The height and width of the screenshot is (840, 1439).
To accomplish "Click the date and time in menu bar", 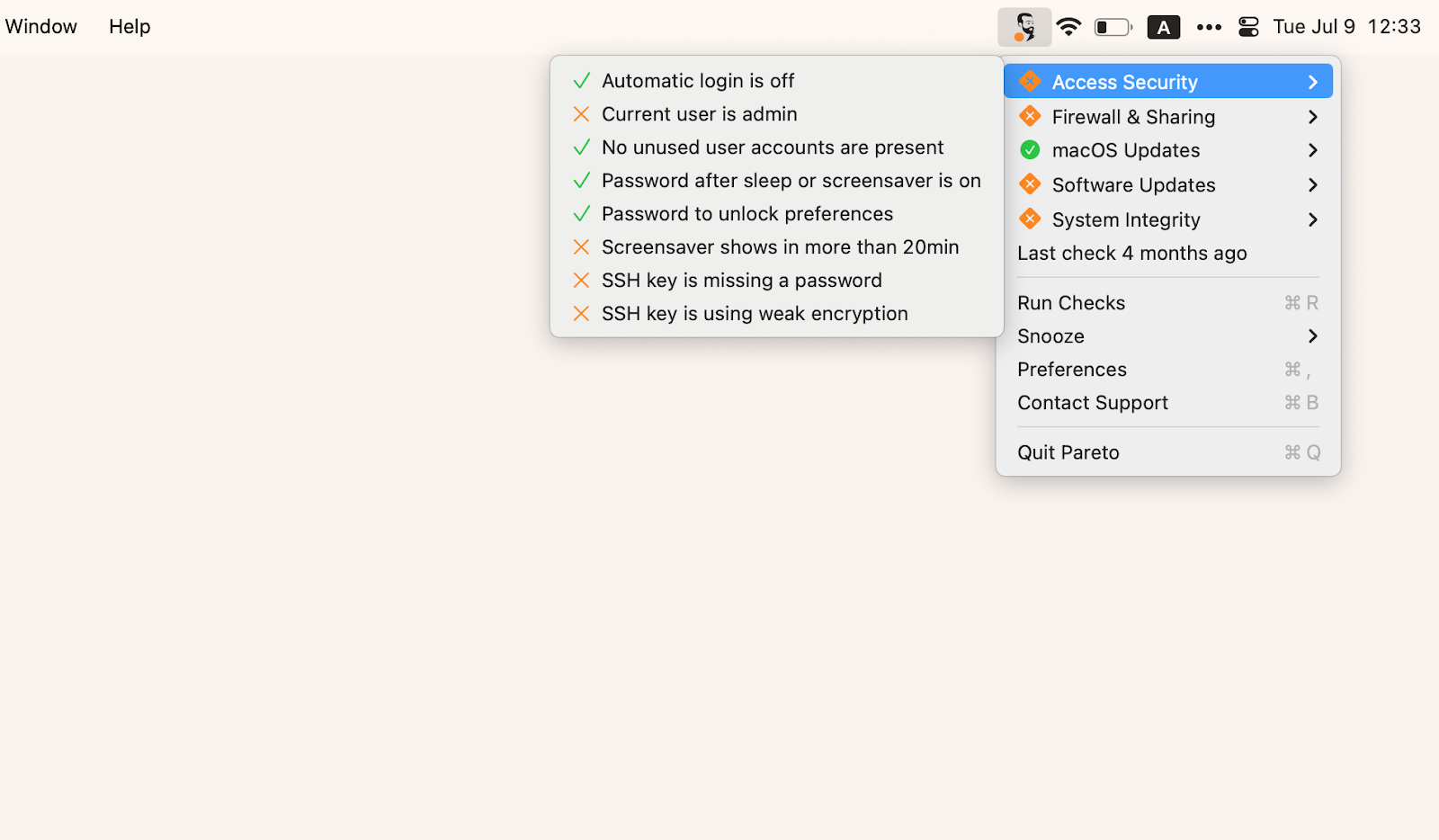I will point(1346,27).
